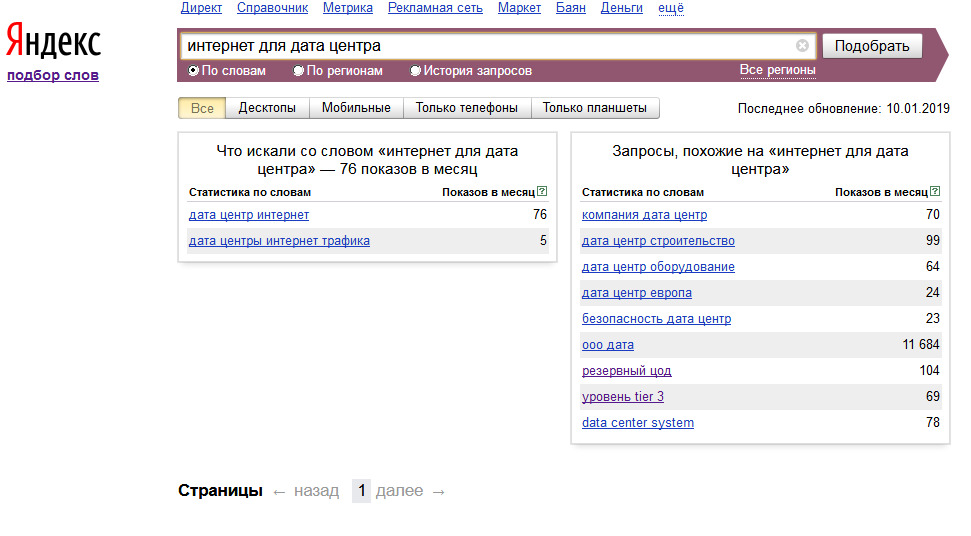Switch to the 'Только телефоны' tab
The image size is (971, 536).
pos(467,108)
